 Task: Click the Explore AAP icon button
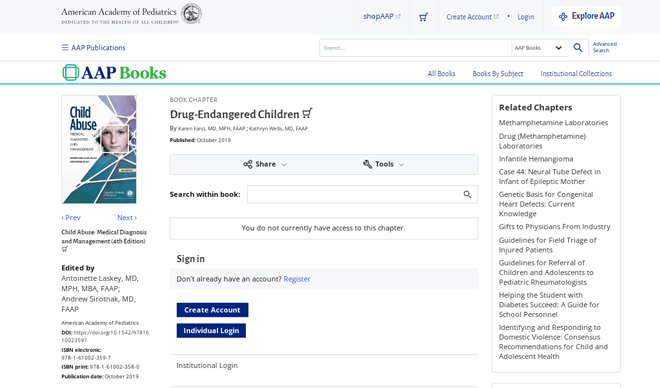(x=586, y=16)
